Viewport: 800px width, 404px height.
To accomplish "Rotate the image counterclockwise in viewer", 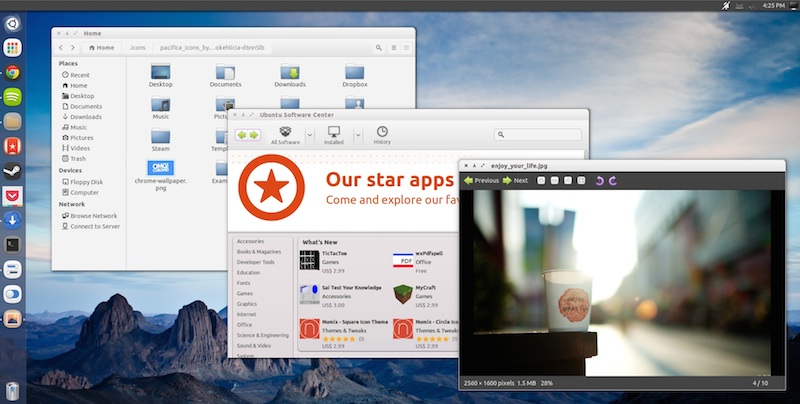I will (599, 181).
